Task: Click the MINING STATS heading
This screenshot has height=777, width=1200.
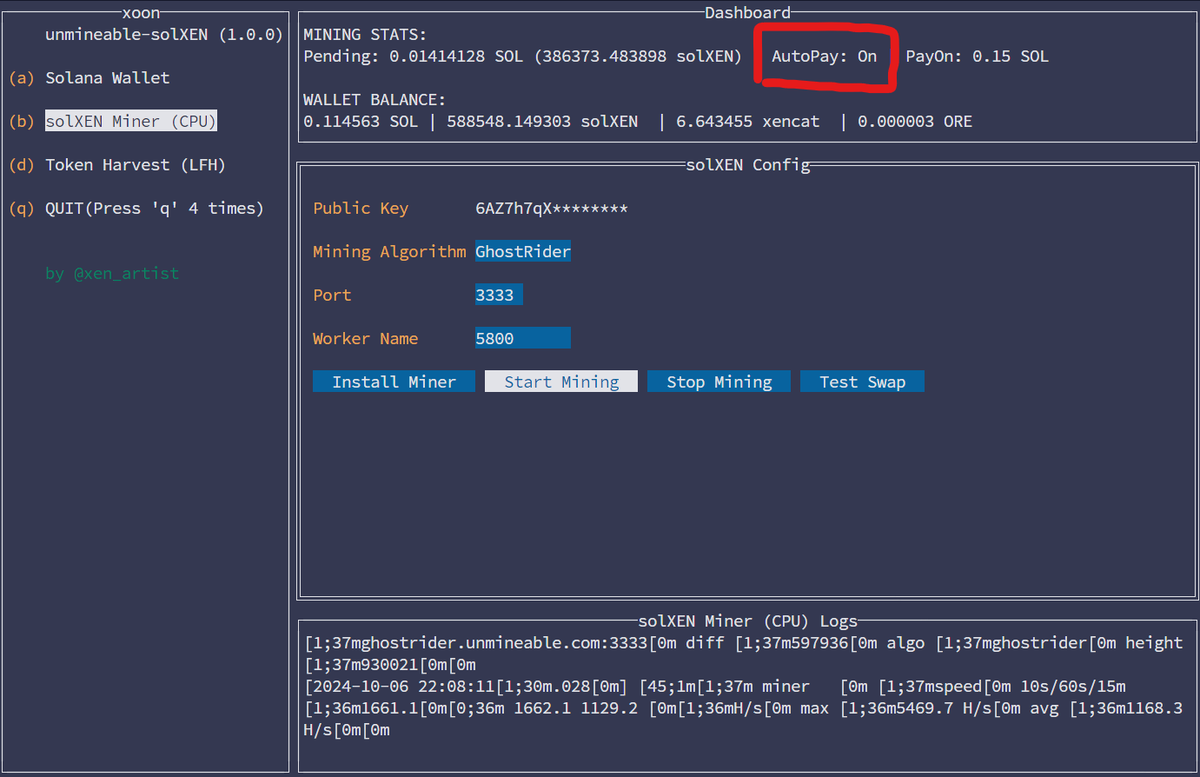Action: (x=365, y=34)
